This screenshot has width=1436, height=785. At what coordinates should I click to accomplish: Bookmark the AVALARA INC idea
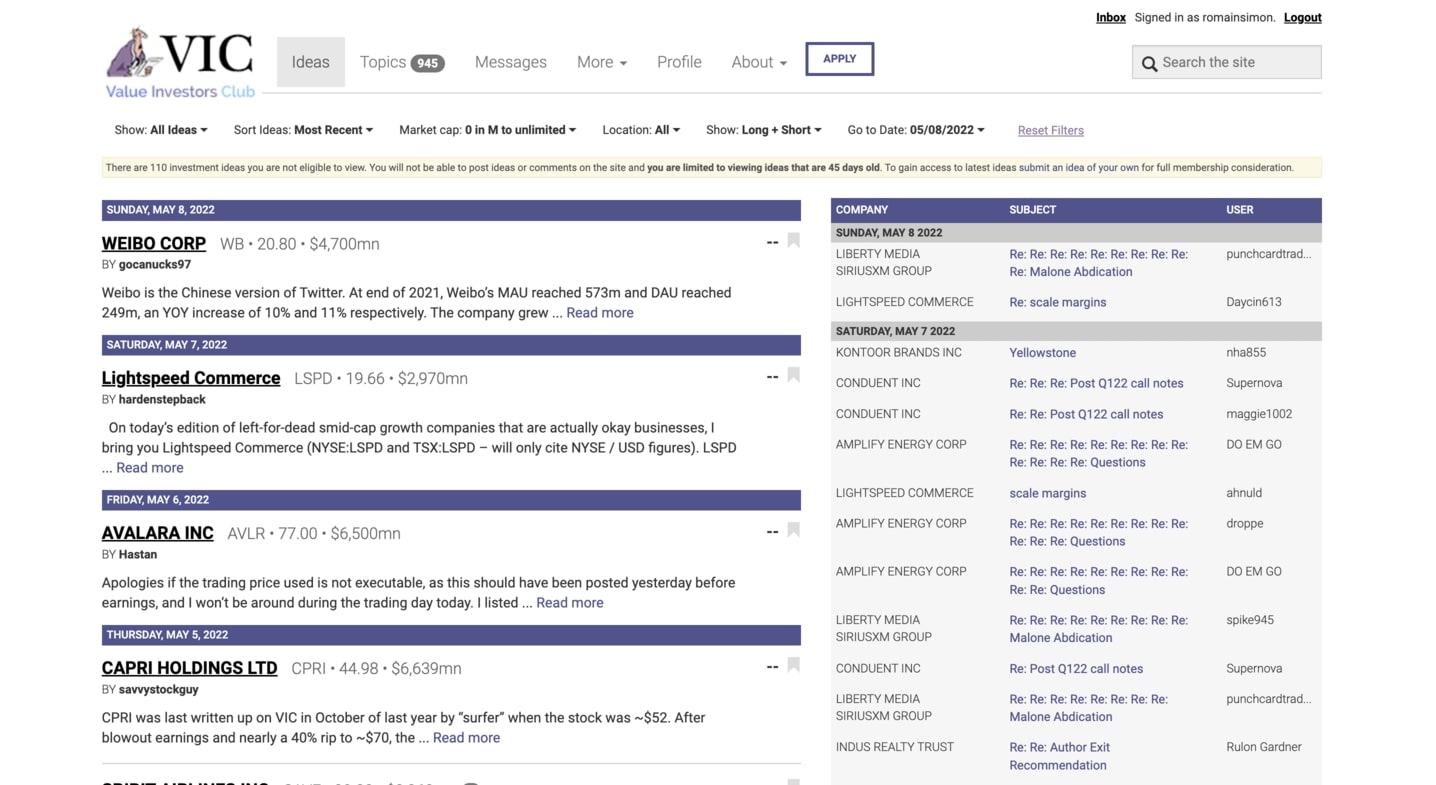pyautogui.click(x=793, y=531)
